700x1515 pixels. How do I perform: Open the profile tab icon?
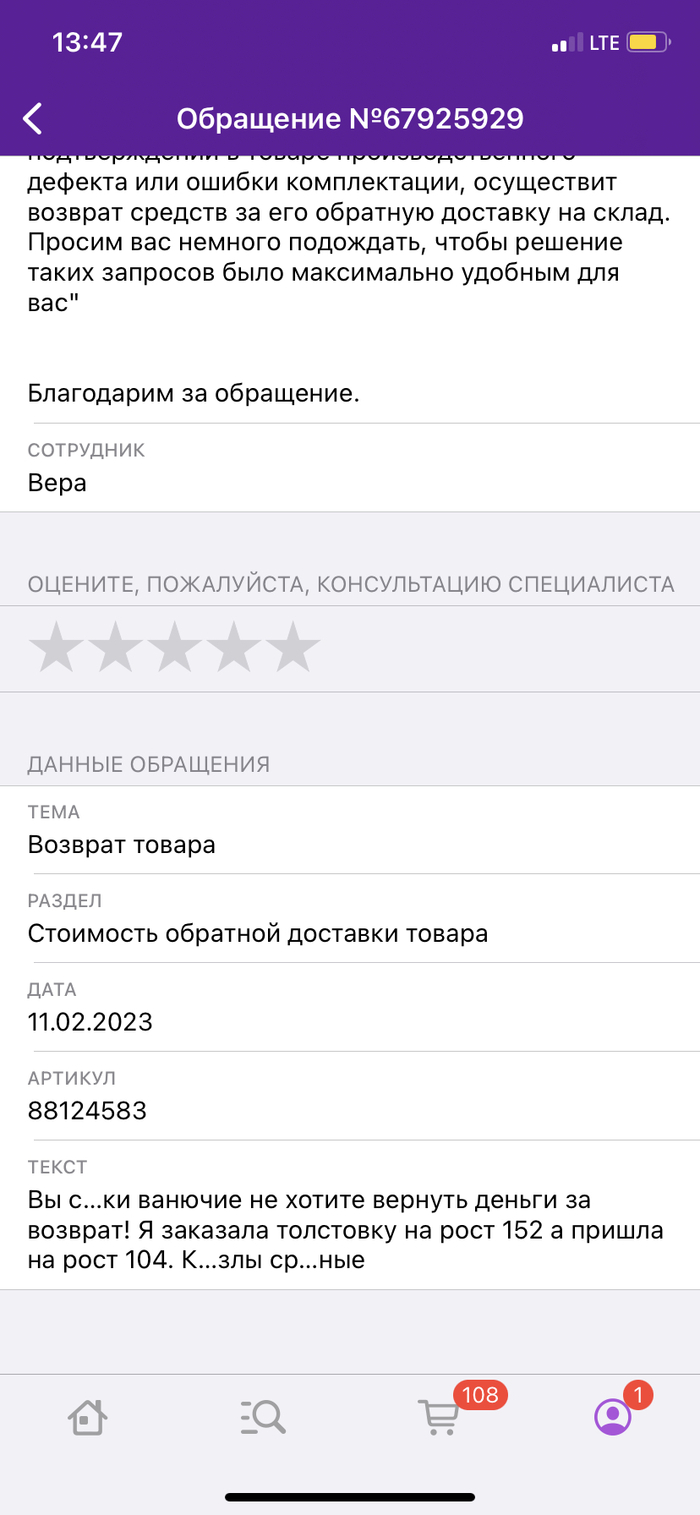[x=612, y=1416]
